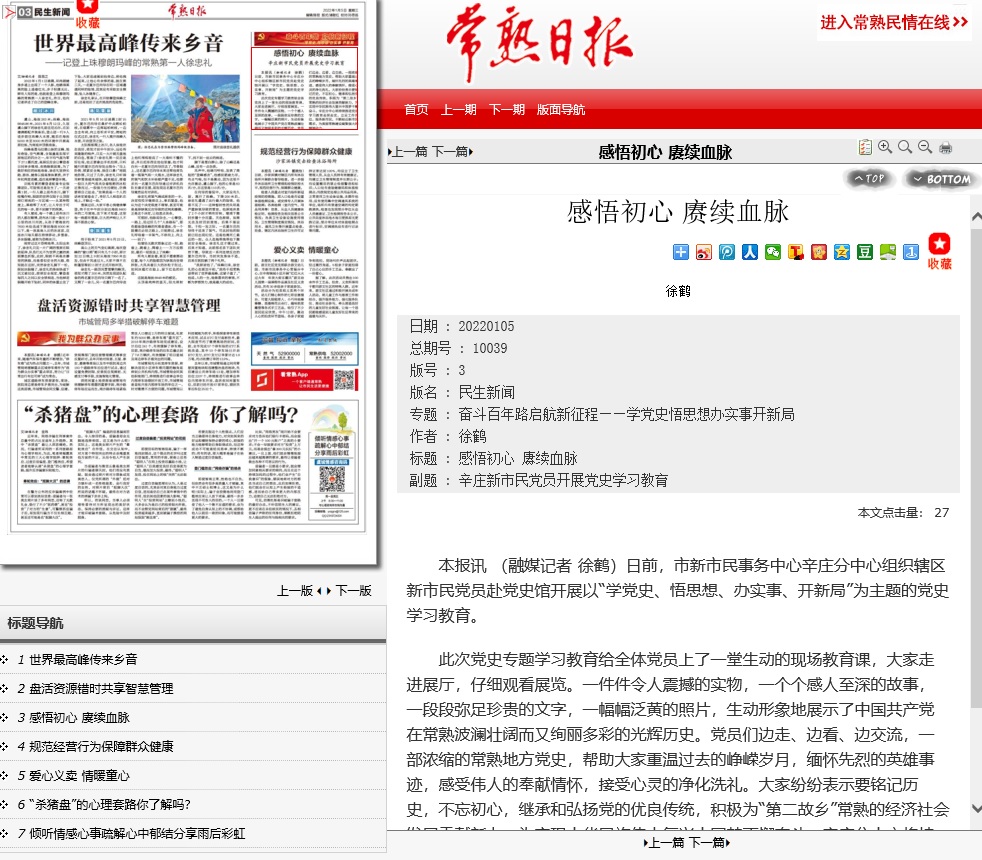Click the 盘活资源错时共享智慧管理 region on thumbnail
Screen dimensions: 982x860
[x=128, y=343]
